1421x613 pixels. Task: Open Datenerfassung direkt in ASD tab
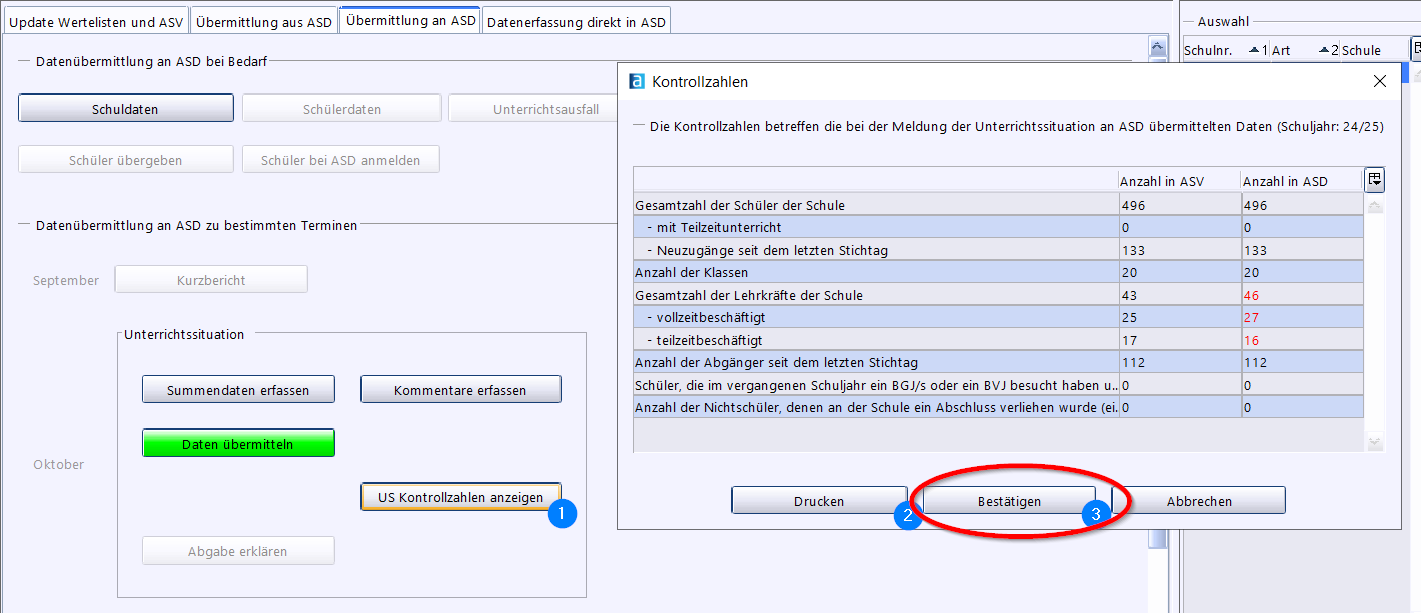[x=576, y=21]
